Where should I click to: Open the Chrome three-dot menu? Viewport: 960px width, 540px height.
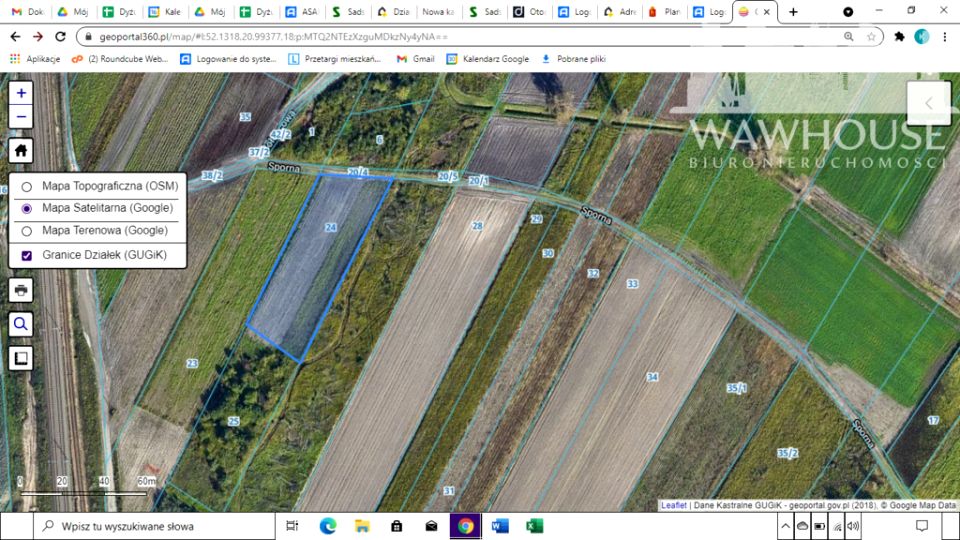pos(944,36)
